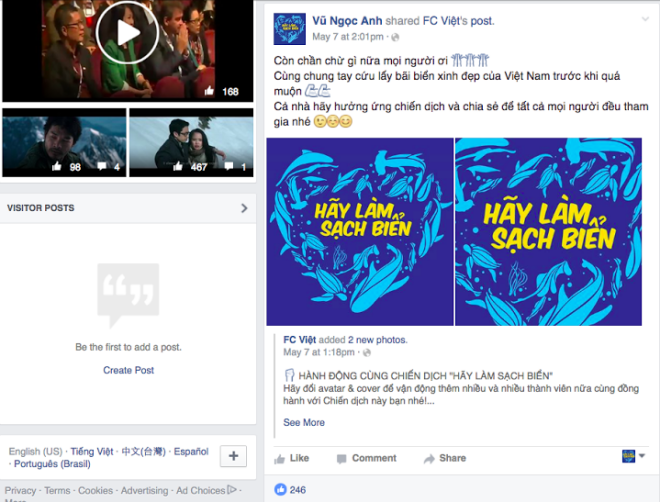Click Vũ Ngọc Anh profile avatar
The image size is (660, 502).
(291, 28)
